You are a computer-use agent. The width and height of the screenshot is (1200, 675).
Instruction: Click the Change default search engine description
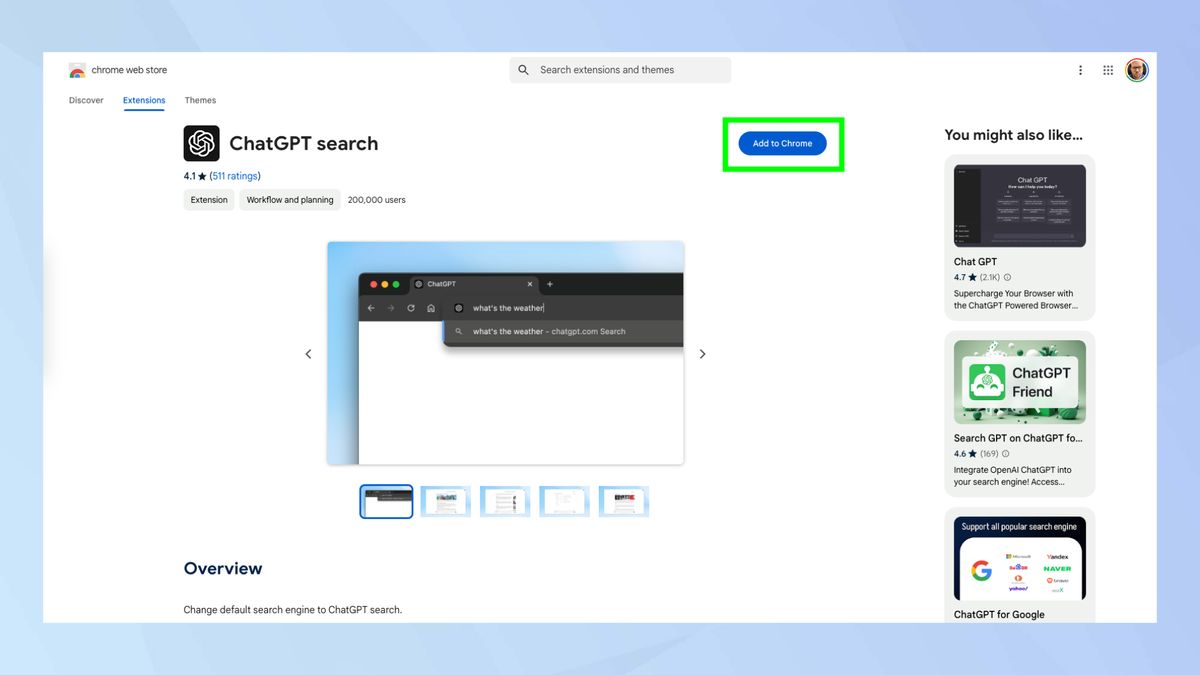pyautogui.click(x=293, y=609)
